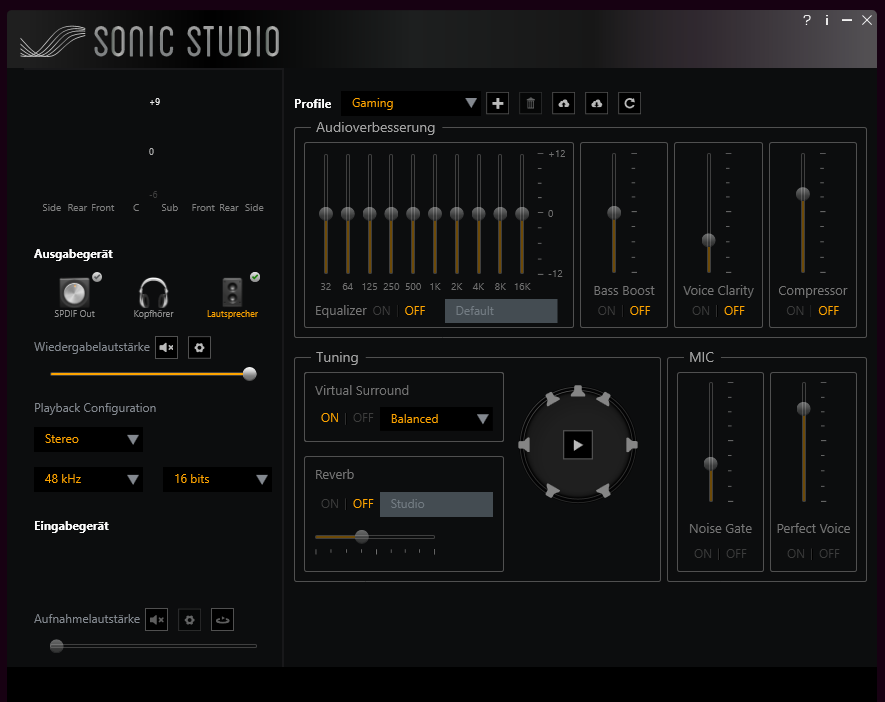Mute the Wiedergabelautstärke playback volume
The height and width of the screenshot is (702, 885).
[x=167, y=348]
